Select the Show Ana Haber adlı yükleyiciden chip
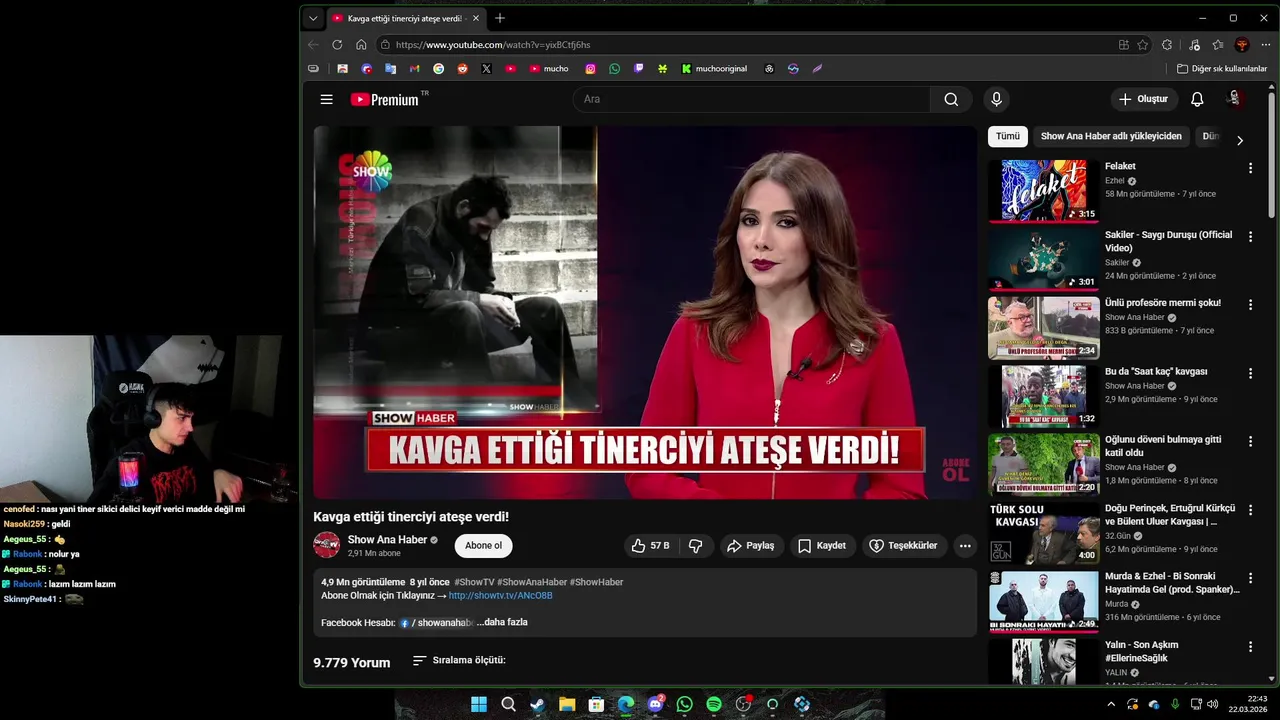The height and width of the screenshot is (720, 1280). pos(1111,136)
